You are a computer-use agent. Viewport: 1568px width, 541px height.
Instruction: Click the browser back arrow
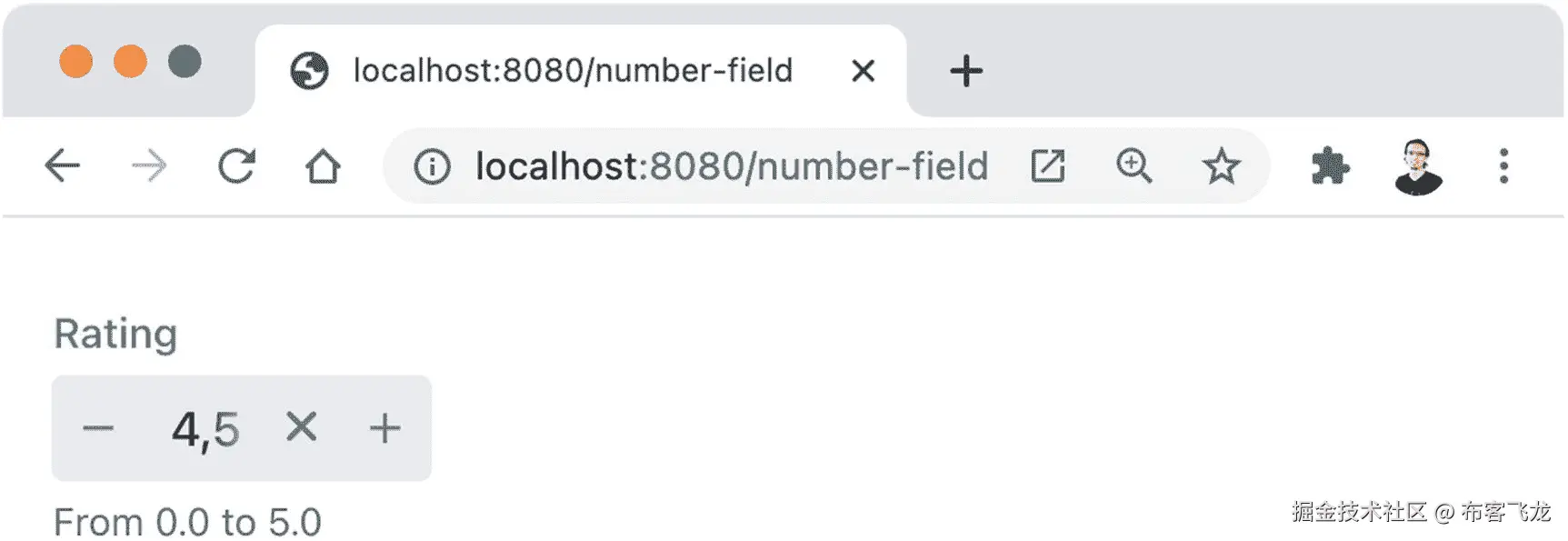[62, 166]
